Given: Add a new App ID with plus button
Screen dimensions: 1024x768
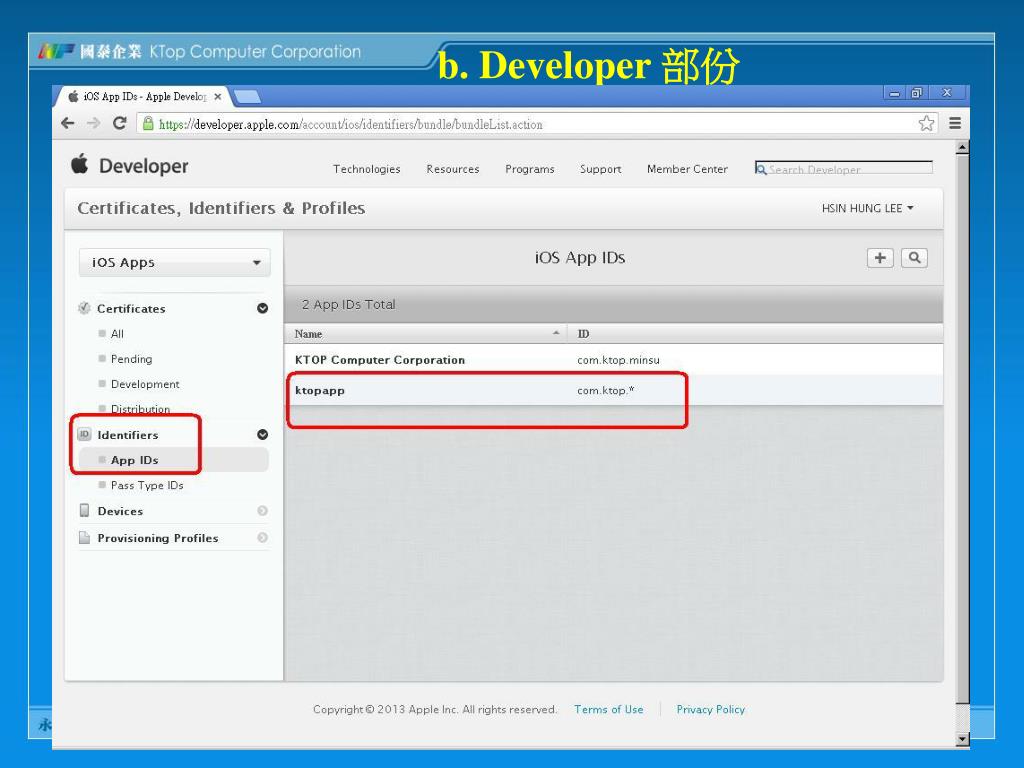Looking at the screenshot, I should coord(880,258).
